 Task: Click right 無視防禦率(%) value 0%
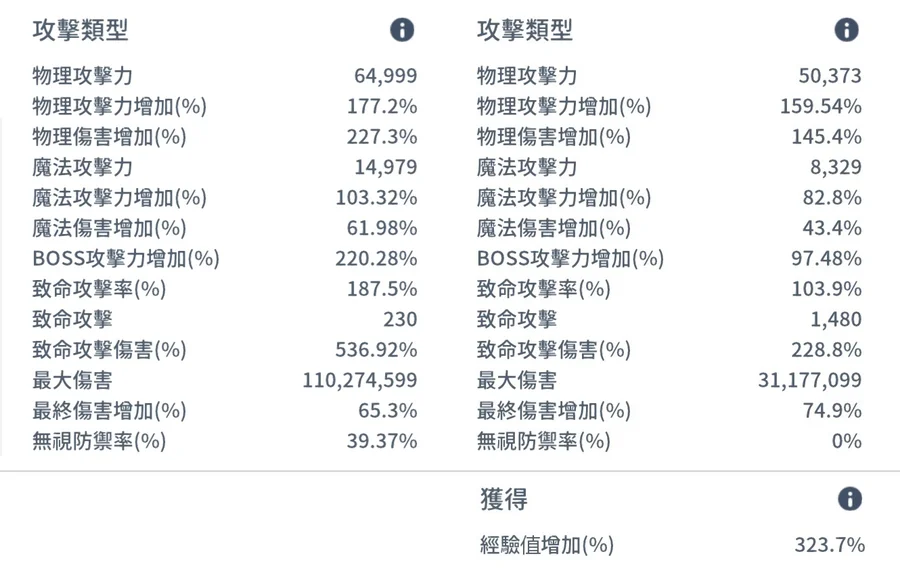point(847,441)
